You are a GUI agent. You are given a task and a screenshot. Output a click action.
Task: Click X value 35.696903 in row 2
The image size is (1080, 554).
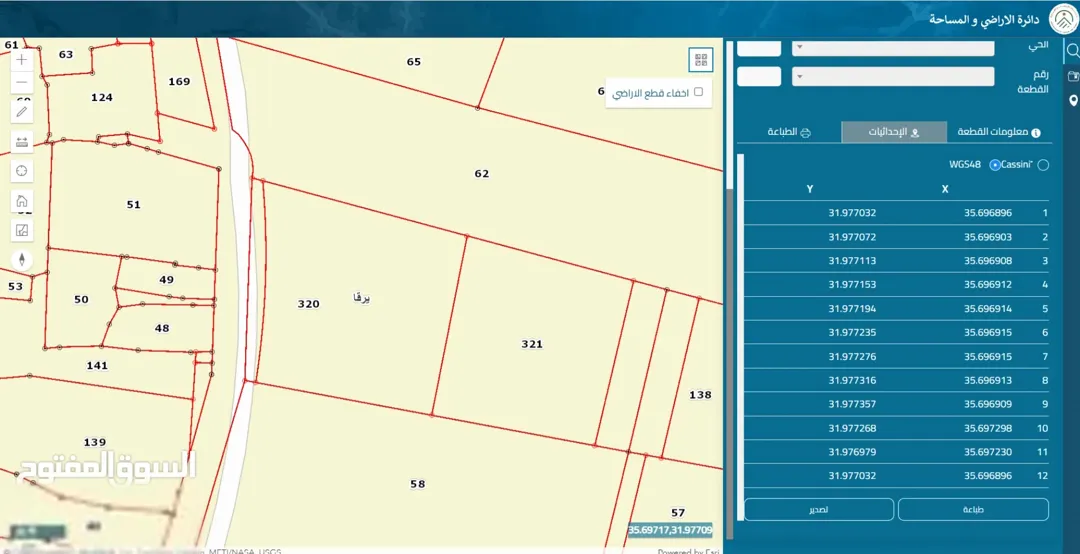(988, 237)
